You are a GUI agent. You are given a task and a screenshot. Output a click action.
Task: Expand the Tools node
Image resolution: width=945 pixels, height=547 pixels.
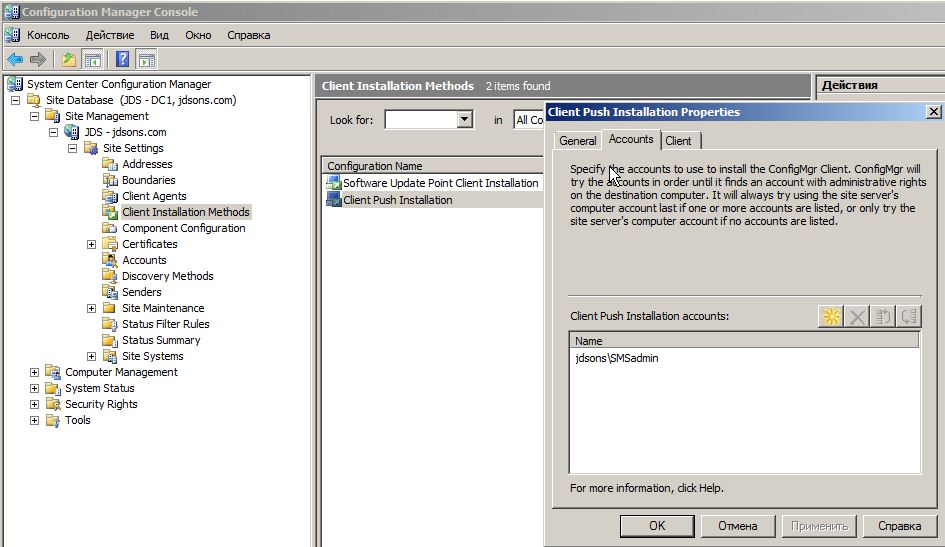34,420
